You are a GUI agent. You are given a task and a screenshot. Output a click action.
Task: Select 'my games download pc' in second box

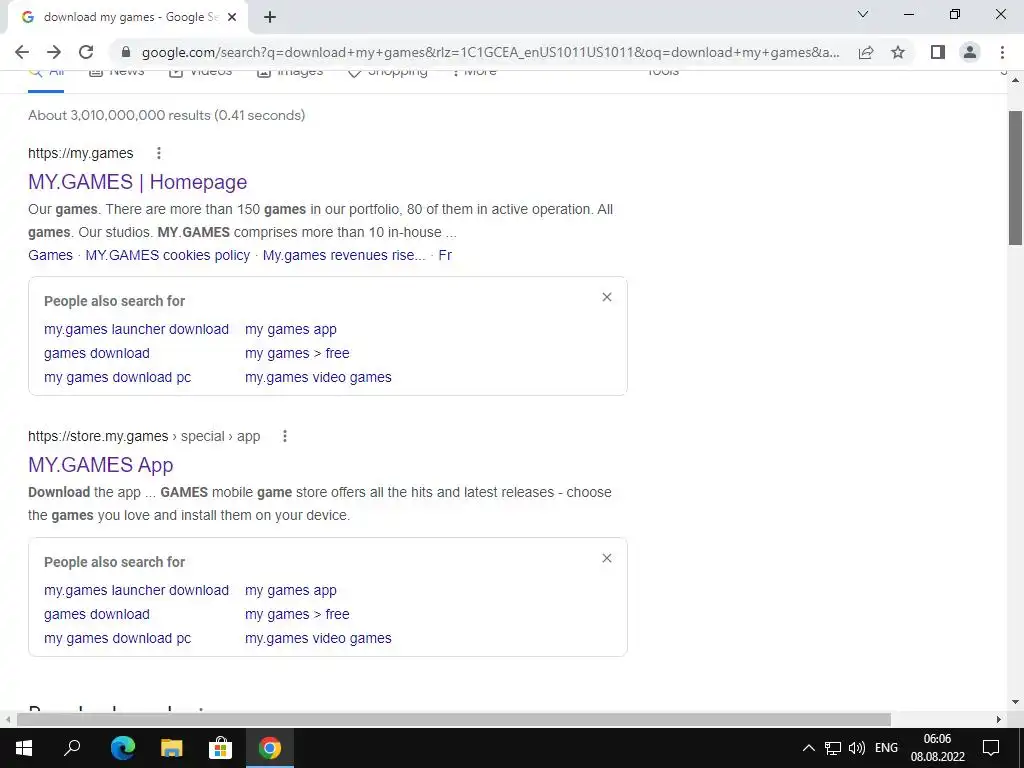(x=118, y=639)
